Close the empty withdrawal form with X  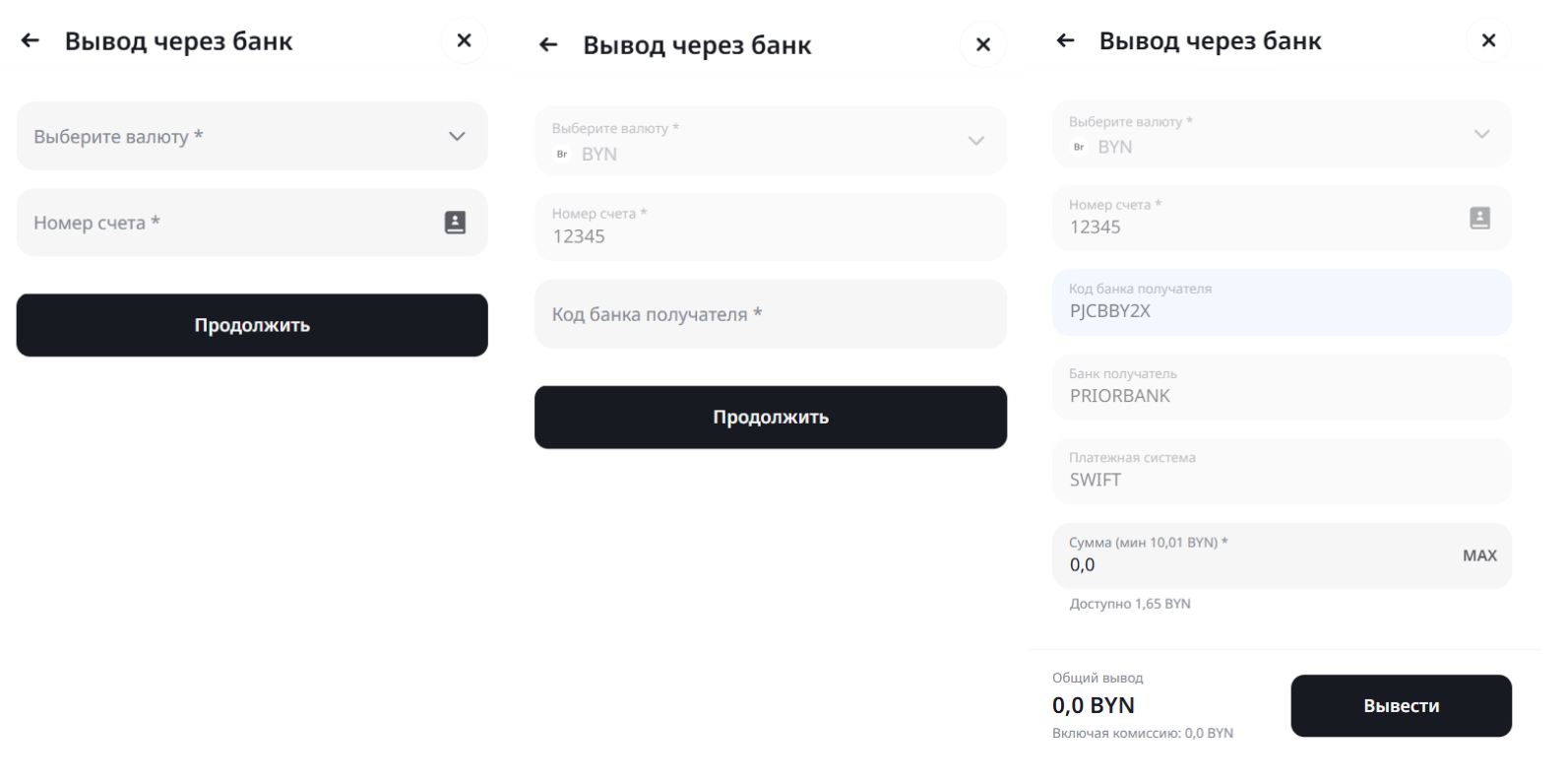[x=465, y=40]
